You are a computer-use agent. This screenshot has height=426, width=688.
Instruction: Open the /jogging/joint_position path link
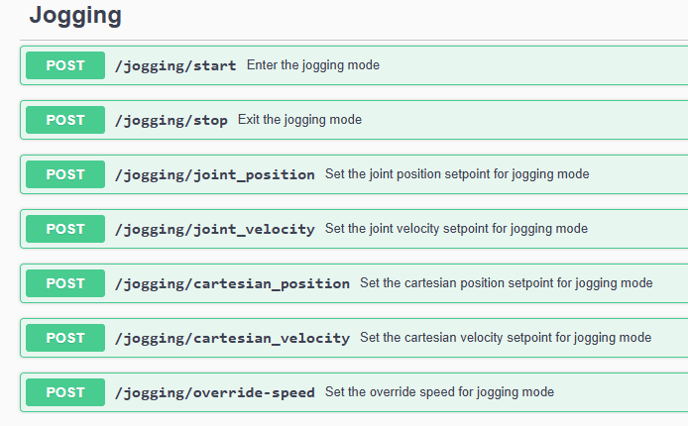tap(214, 174)
